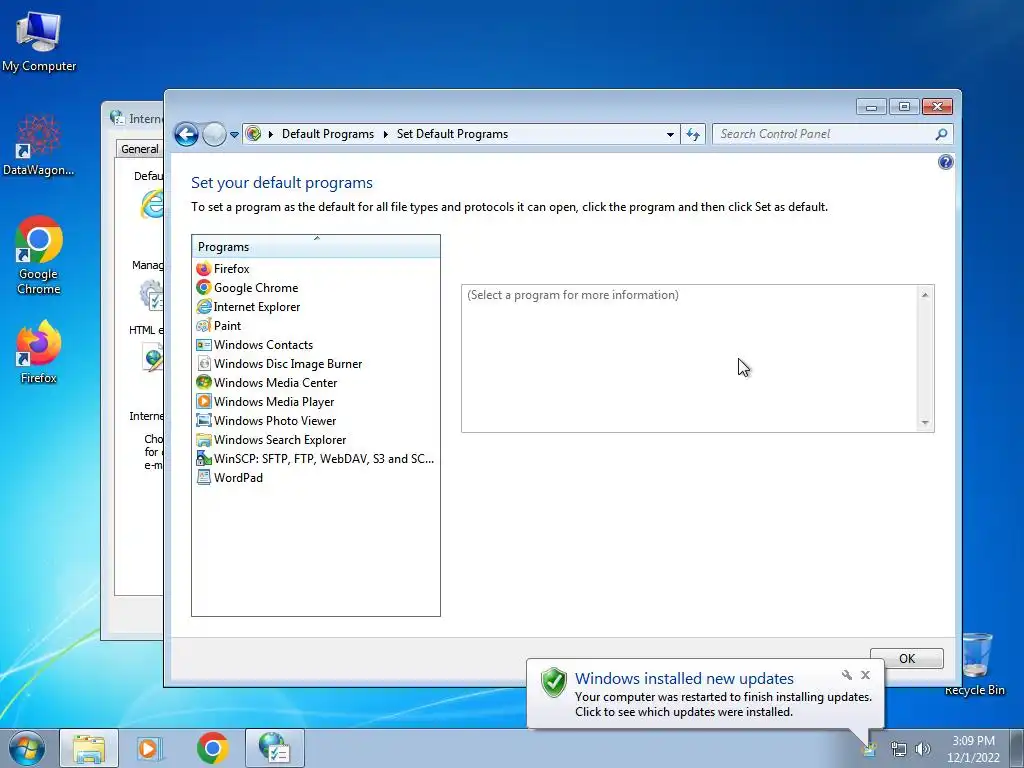Select Windows Contacts icon in list
1024x768 pixels.
pos(204,344)
